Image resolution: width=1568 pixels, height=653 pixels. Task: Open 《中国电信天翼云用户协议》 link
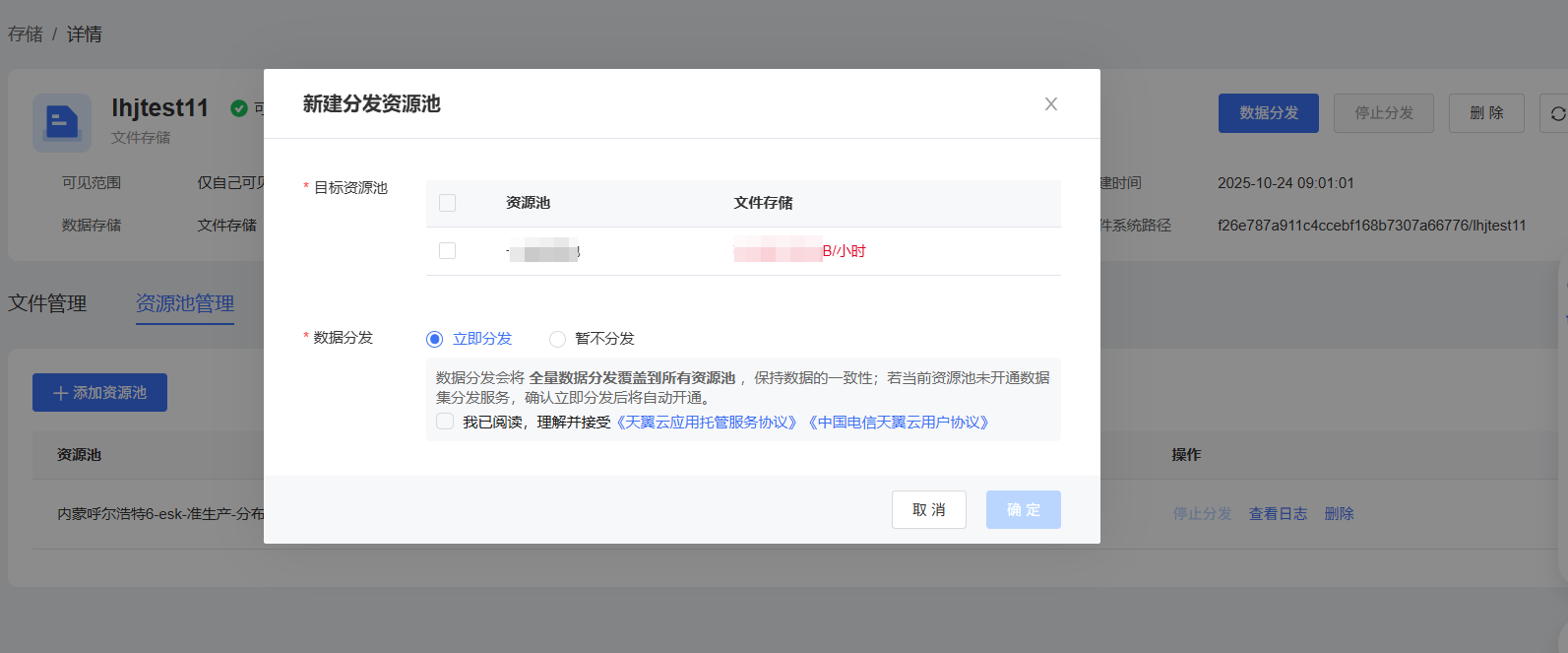898,423
